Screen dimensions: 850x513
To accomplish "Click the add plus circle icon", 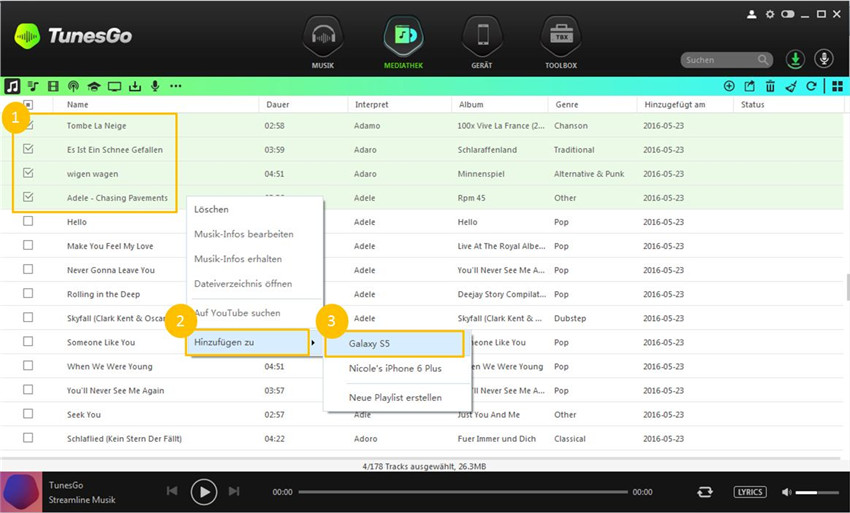I will tap(729, 86).
